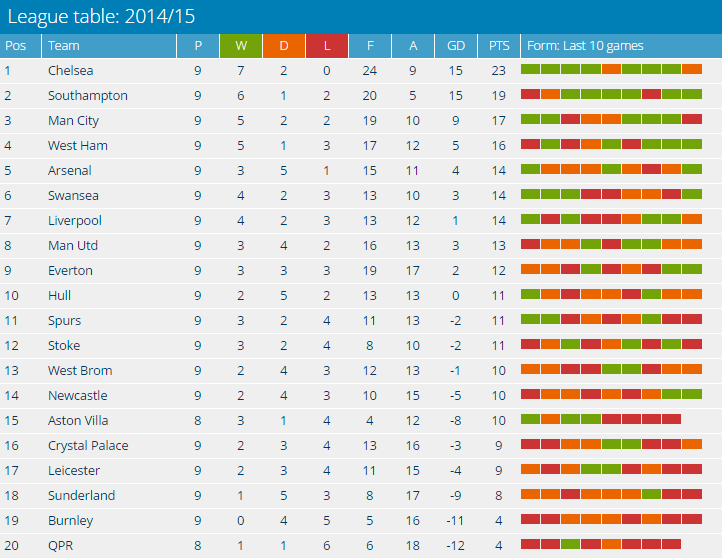
Task: Open the Arsenal team entry
Action: [69, 171]
